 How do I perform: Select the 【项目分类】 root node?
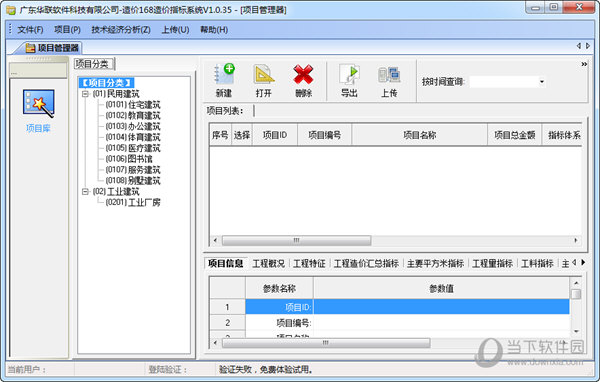[x=106, y=83]
